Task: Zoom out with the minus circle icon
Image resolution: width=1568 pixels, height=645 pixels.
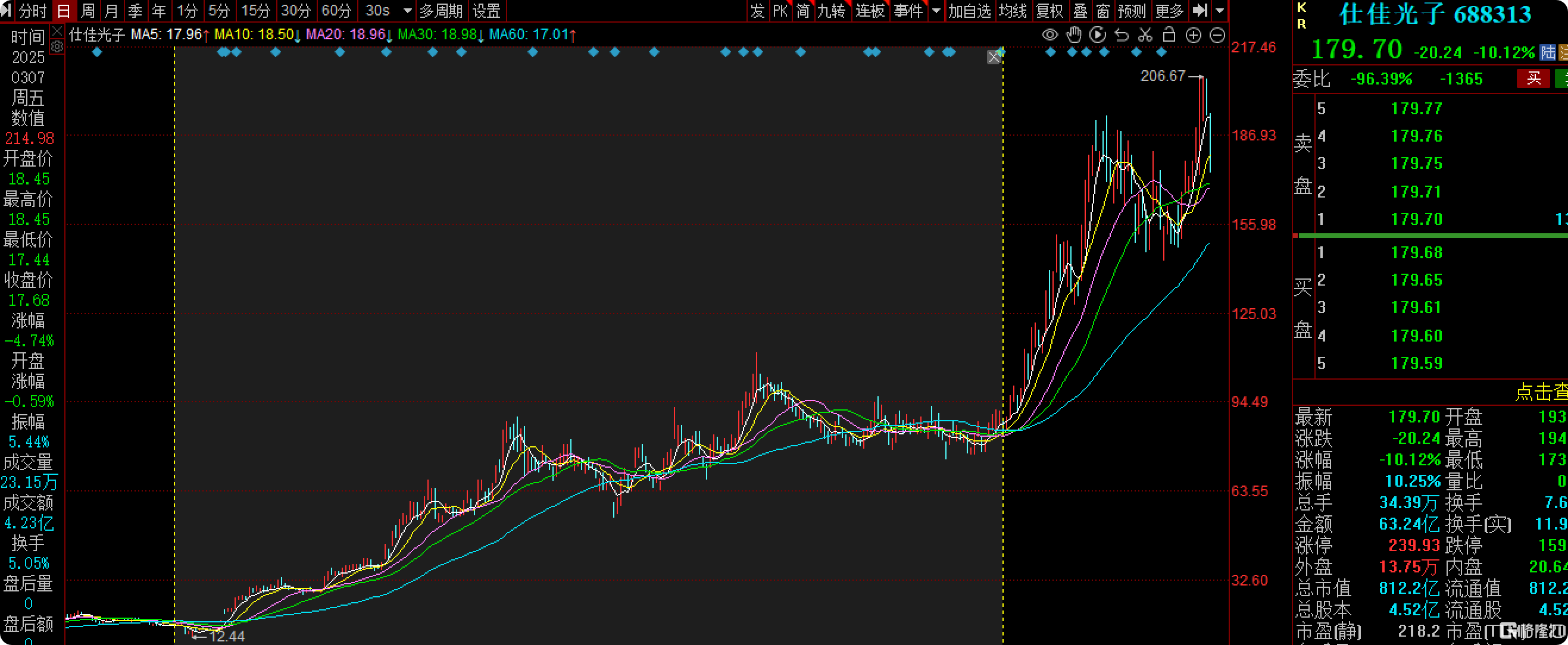Action: 1217,35
